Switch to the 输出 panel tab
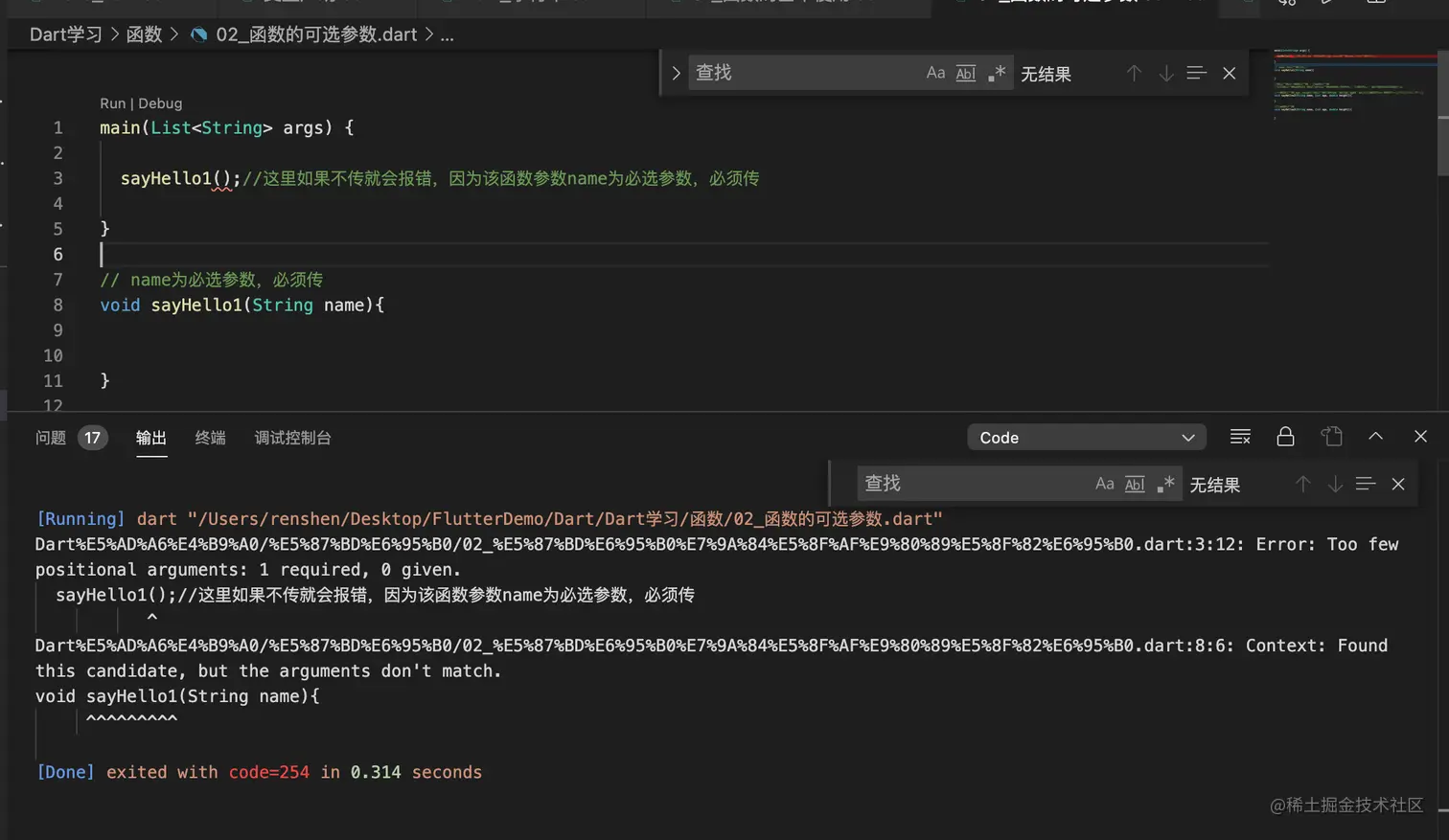 pyautogui.click(x=151, y=438)
